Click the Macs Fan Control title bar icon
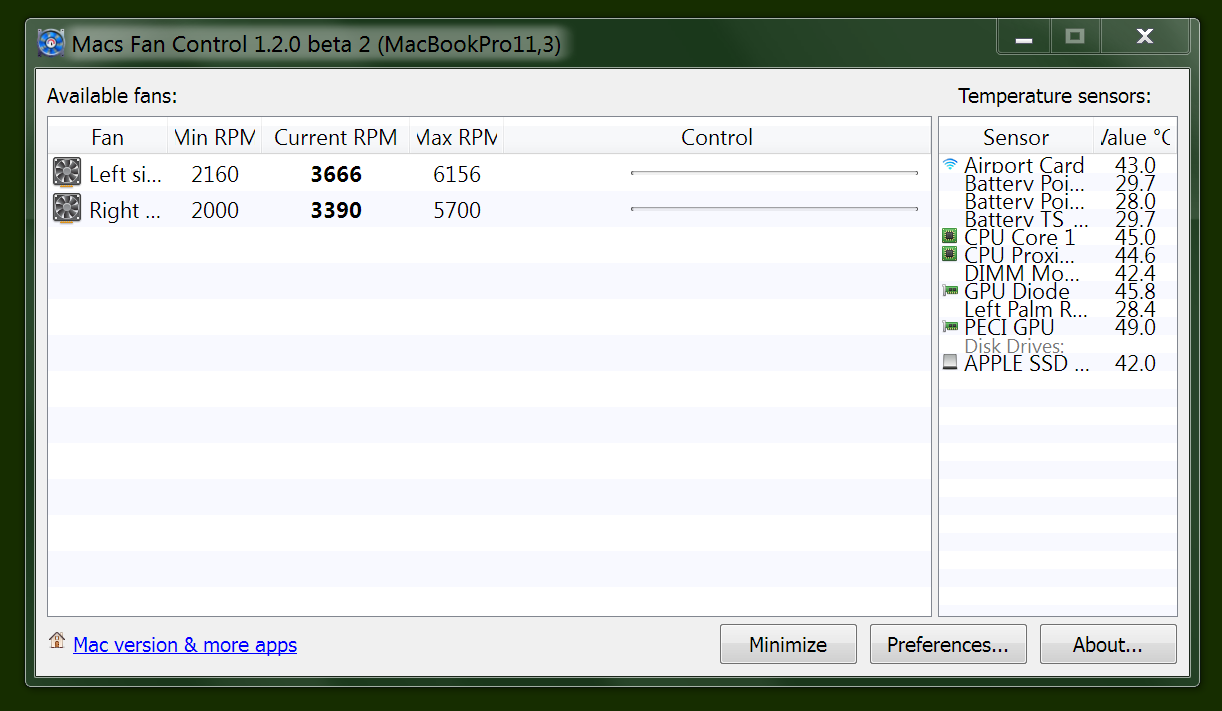The image size is (1222, 711). coord(51,44)
